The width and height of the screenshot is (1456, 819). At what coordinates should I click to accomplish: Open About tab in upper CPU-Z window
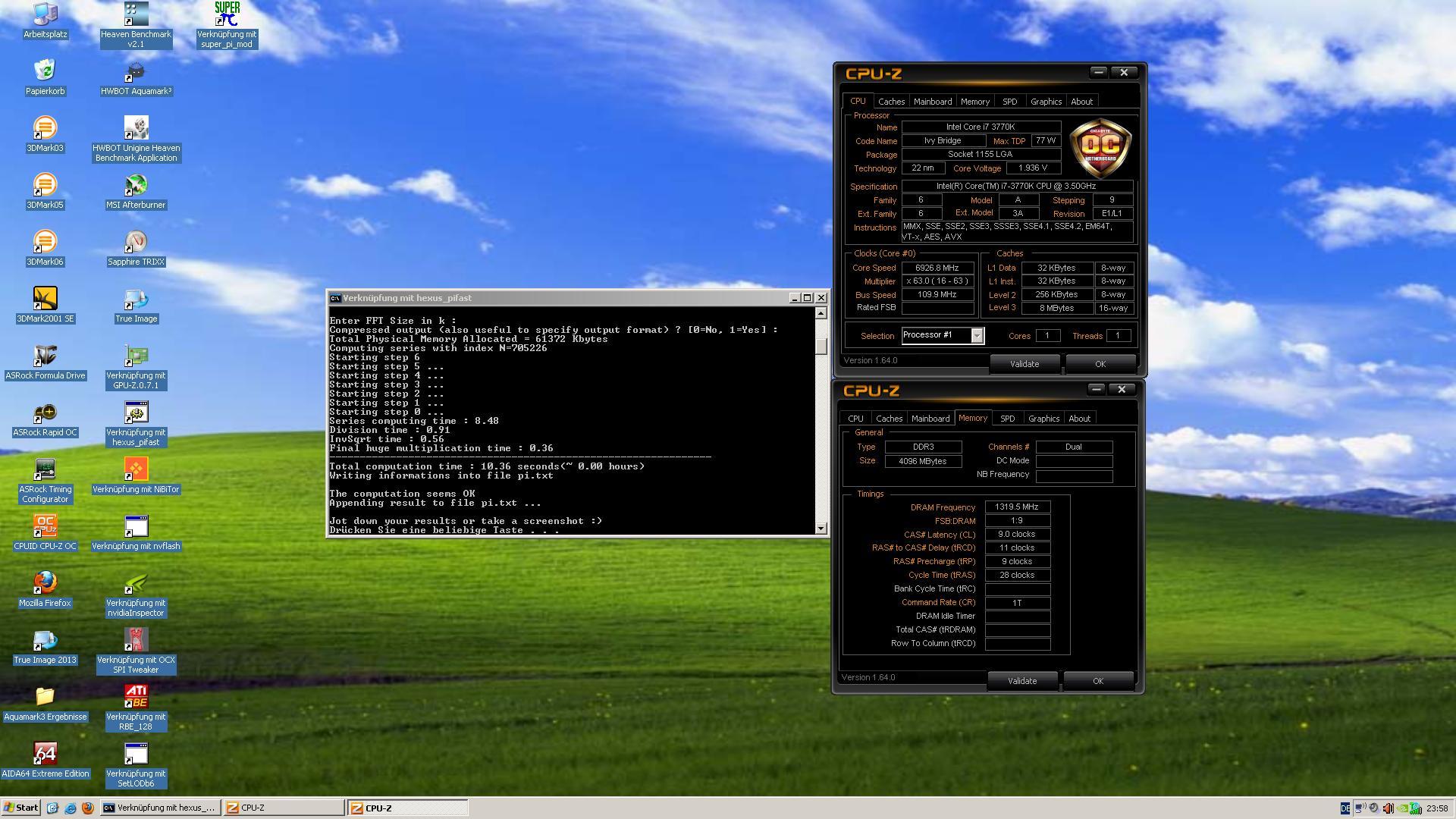coord(1081,102)
